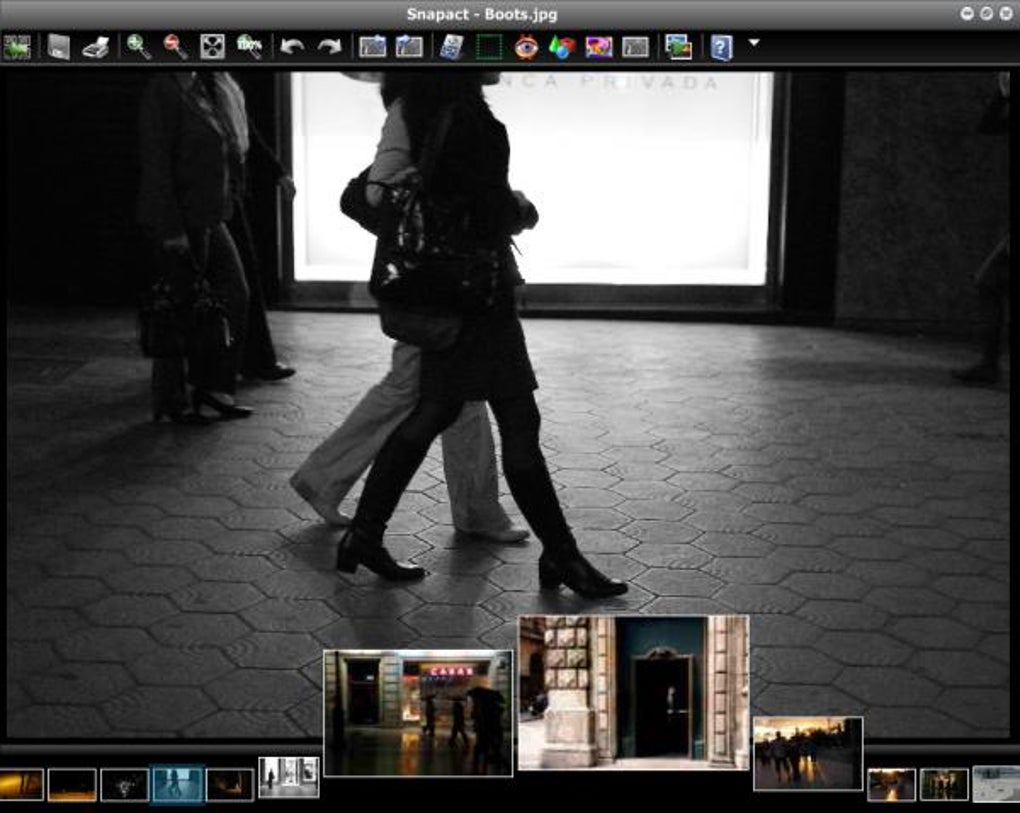Click the stacked photos icon
This screenshot has height=813, width=1020.
pos(678,47)
